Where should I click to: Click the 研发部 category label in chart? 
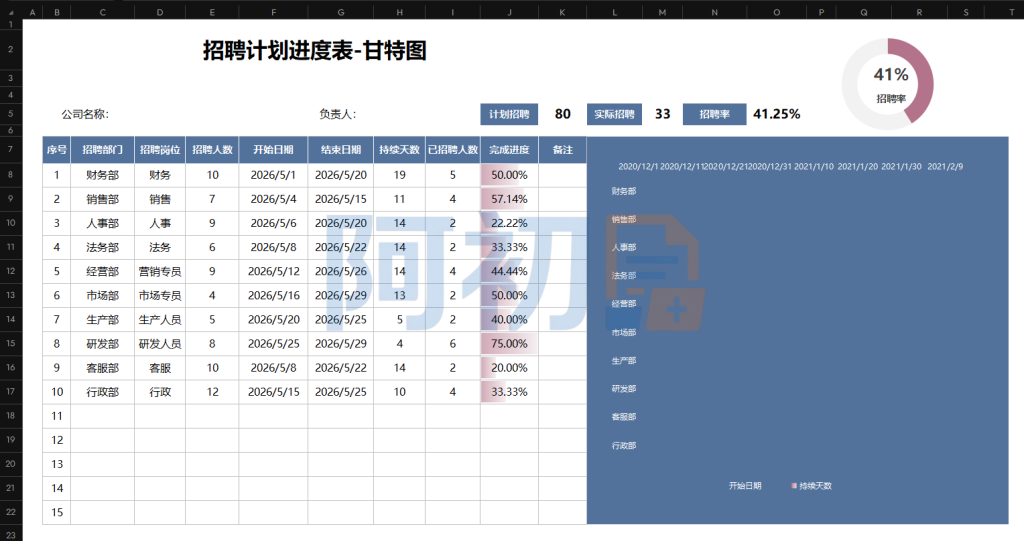point(624,389)
